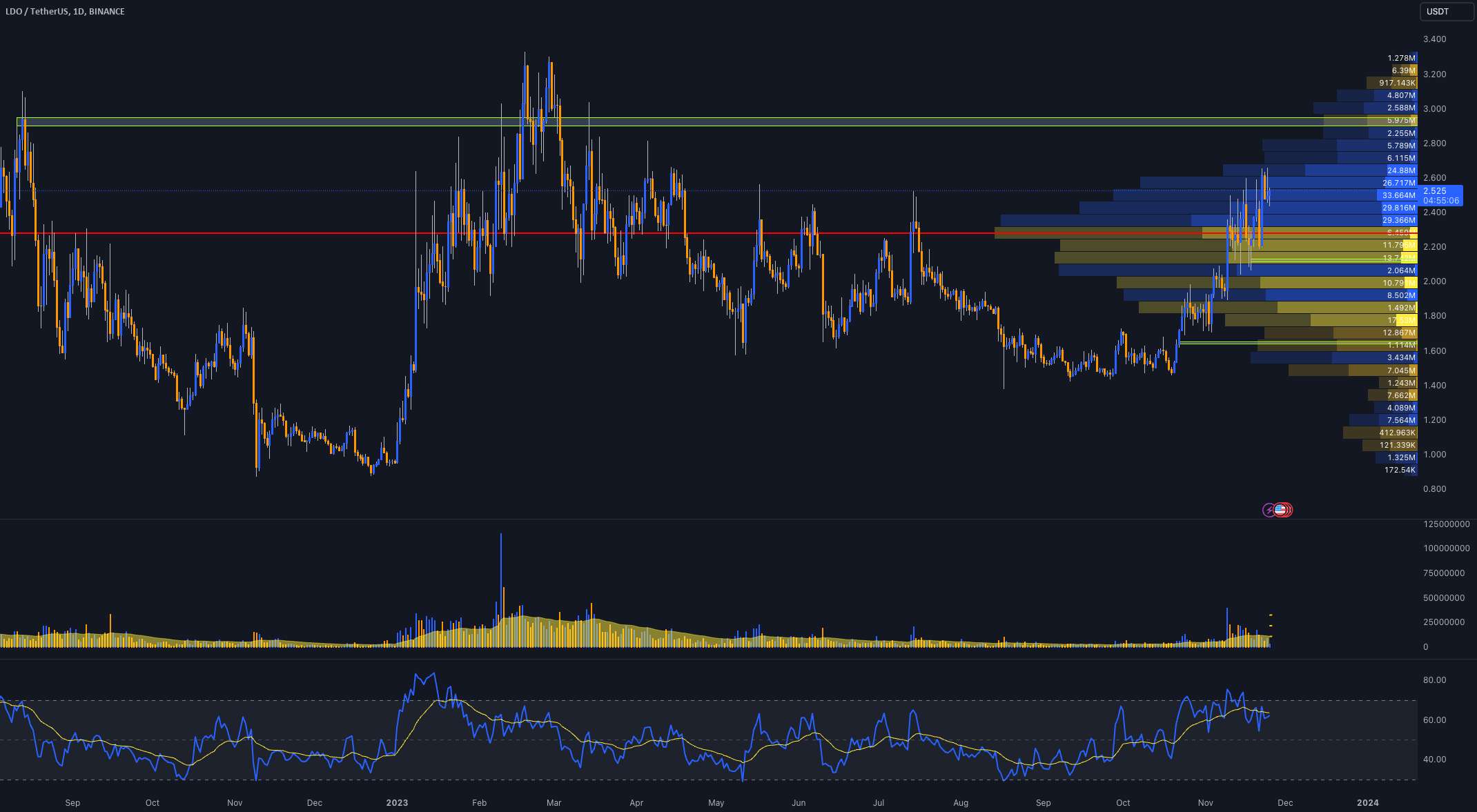Click the current price label 2.525

(x=1435, y=191)
